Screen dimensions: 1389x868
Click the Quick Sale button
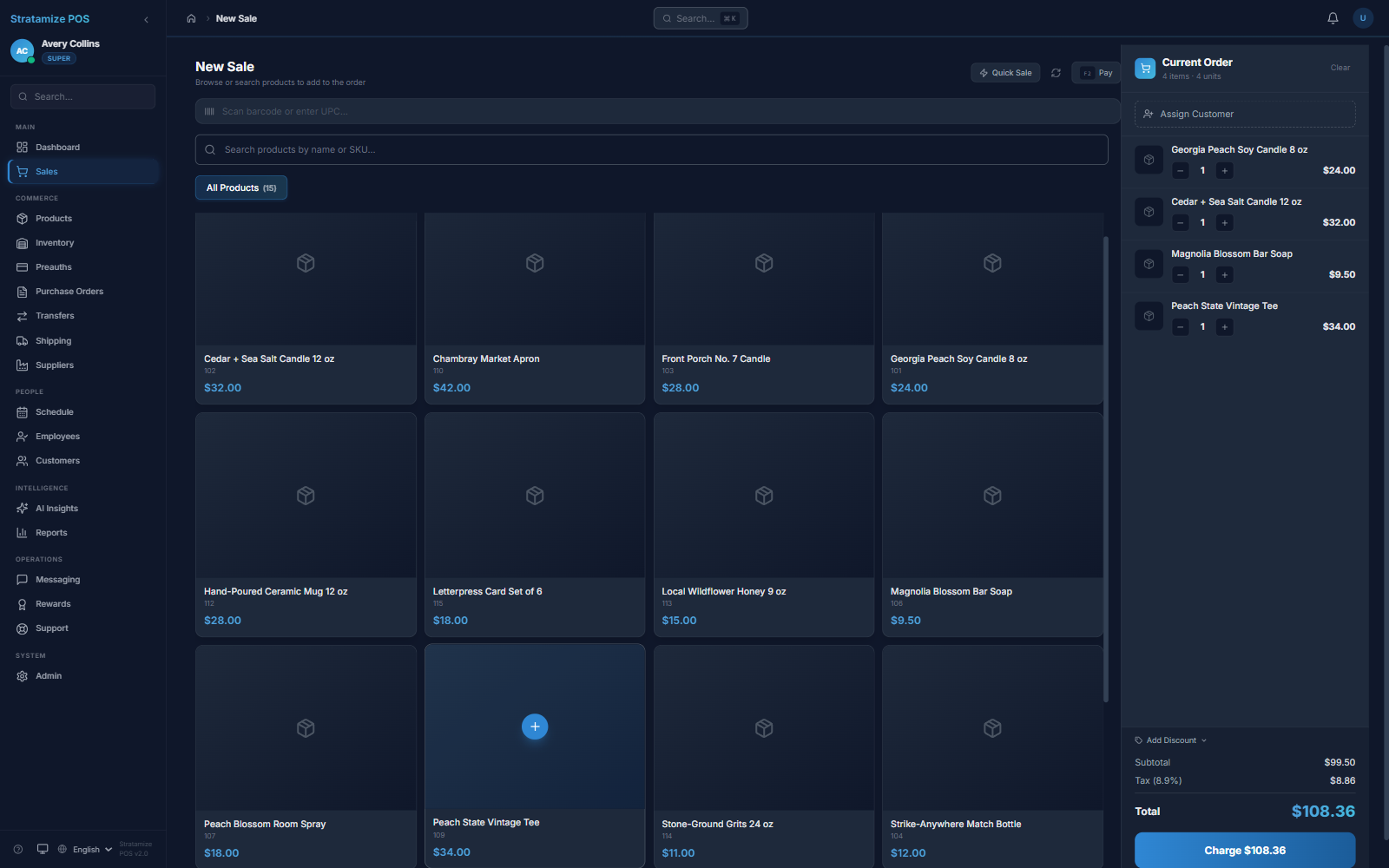point(1005,73)
